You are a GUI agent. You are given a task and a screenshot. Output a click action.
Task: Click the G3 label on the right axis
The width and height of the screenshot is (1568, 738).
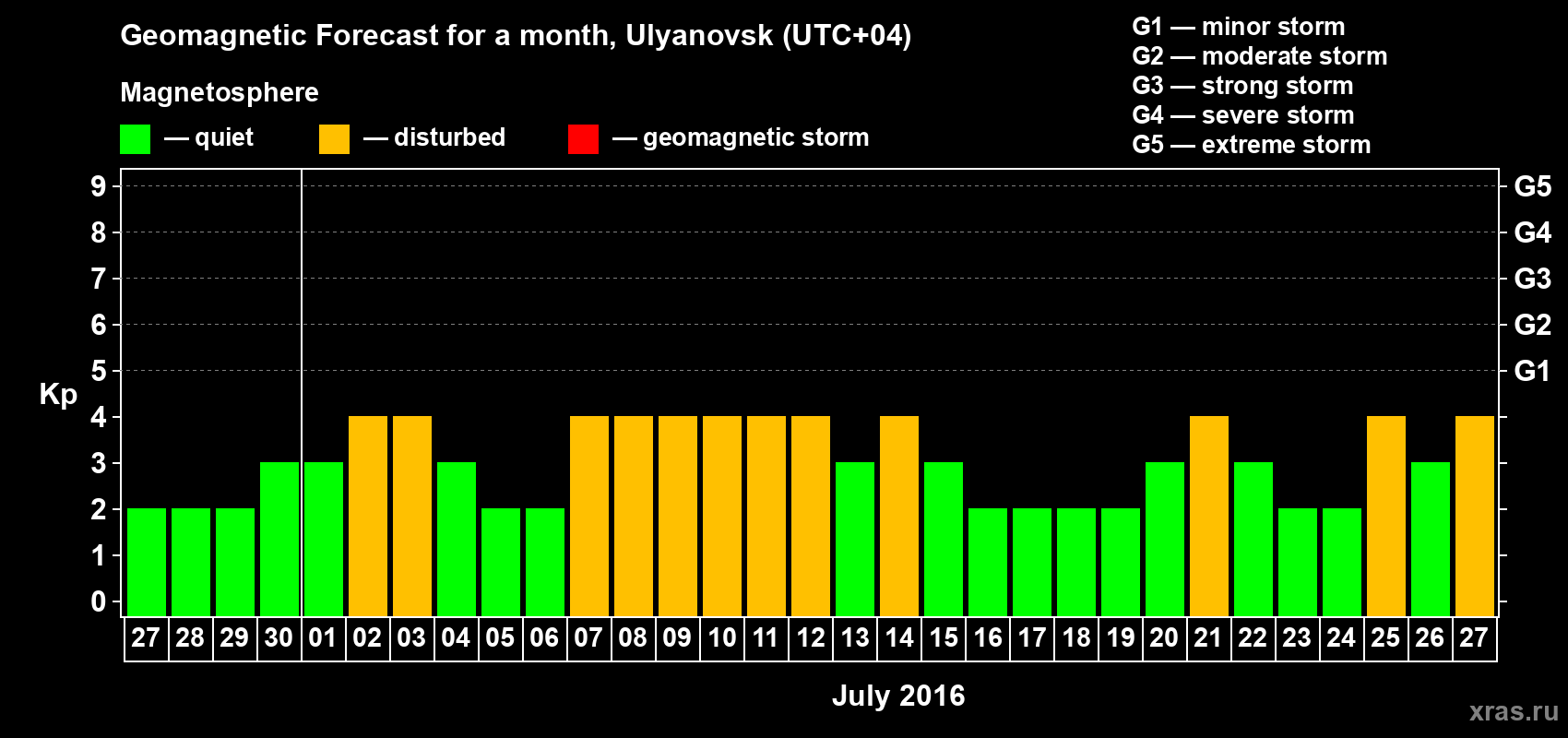1533,279
